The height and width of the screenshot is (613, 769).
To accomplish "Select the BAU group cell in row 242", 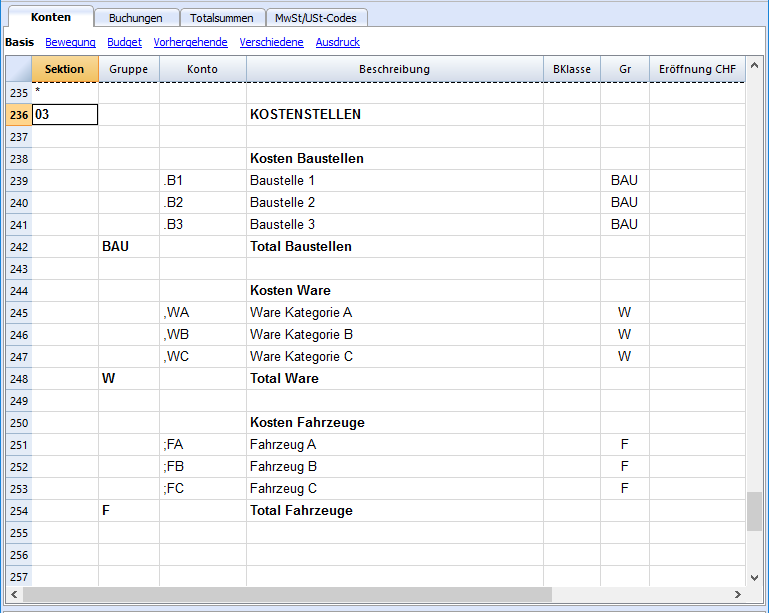I will (x=129, y=246).
